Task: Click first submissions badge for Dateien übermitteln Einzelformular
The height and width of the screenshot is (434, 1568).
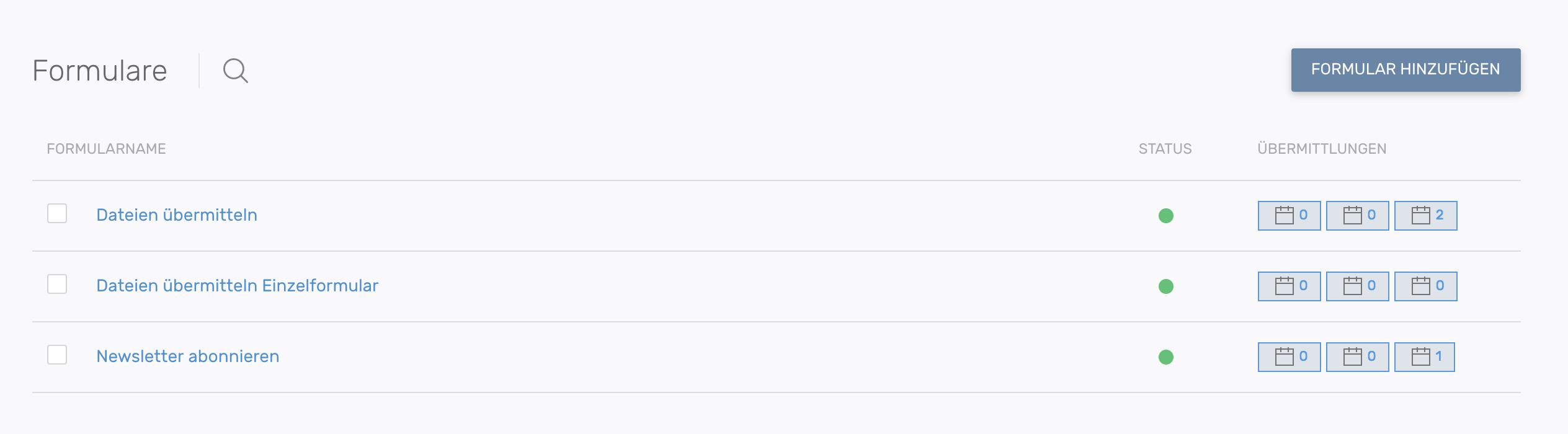Action: (x=1289, y=286)
